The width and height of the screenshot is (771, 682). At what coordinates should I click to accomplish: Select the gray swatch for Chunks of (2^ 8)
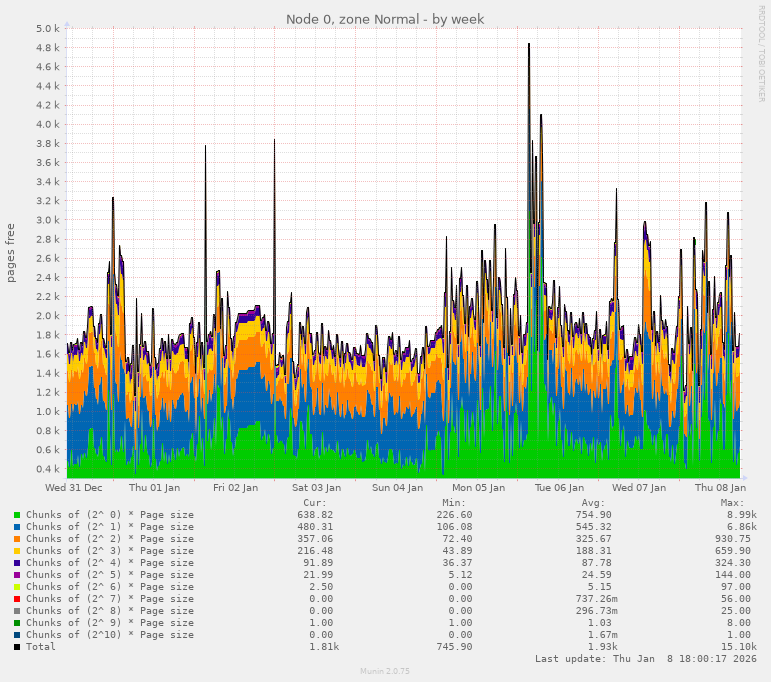point(17,611)
